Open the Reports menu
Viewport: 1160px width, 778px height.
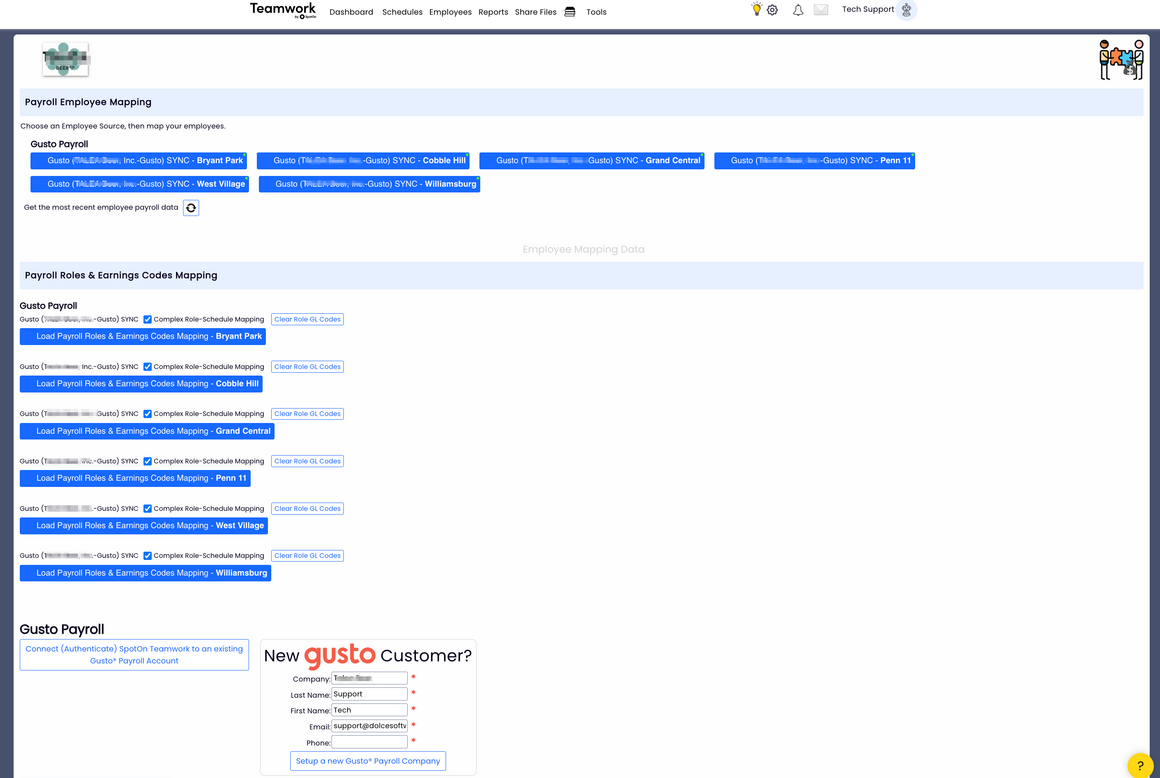(x=493, y=12)
